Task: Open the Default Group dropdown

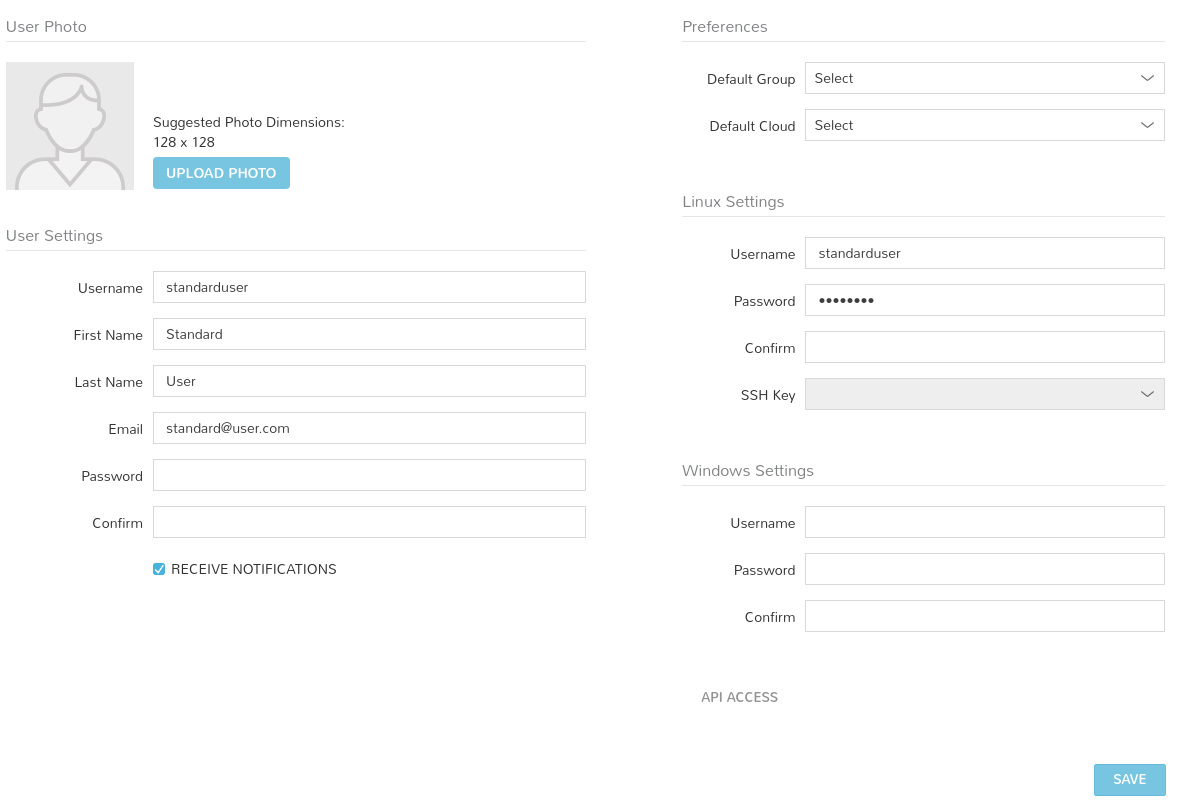Action: [x=984, y=78]
